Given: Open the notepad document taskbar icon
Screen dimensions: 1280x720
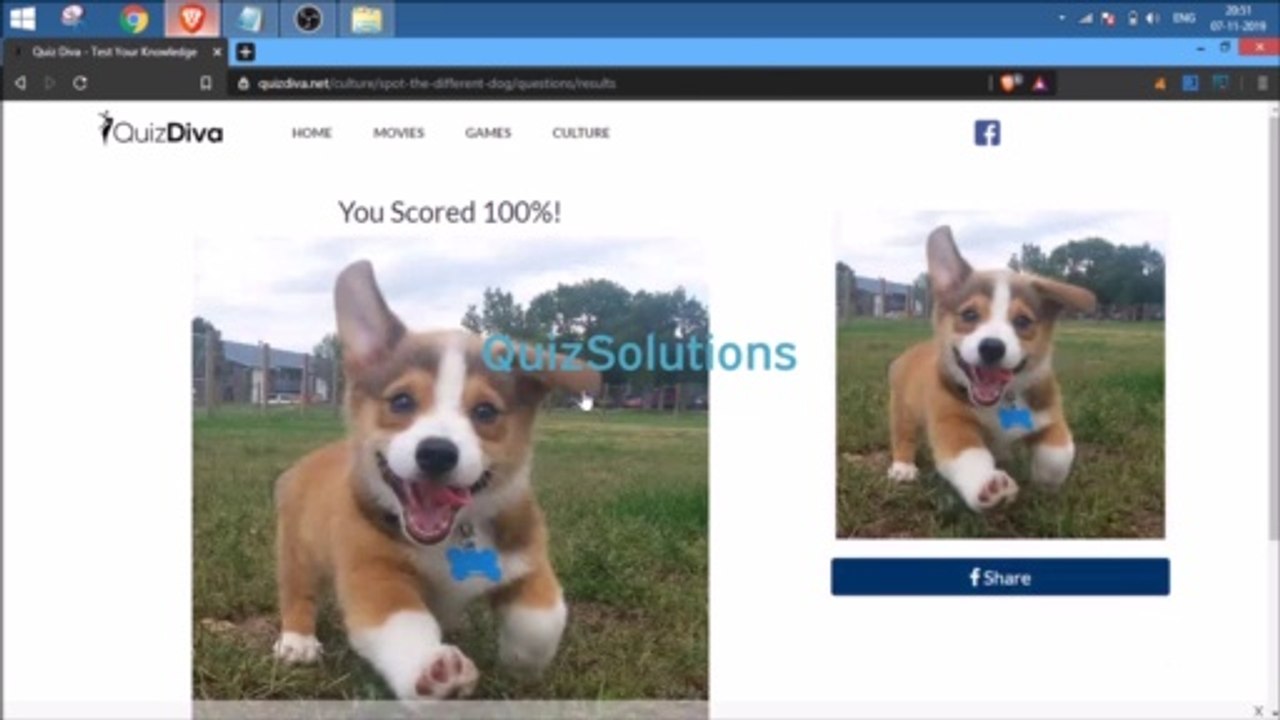Looking at the screenshot, I should click(x=250, y=18).
